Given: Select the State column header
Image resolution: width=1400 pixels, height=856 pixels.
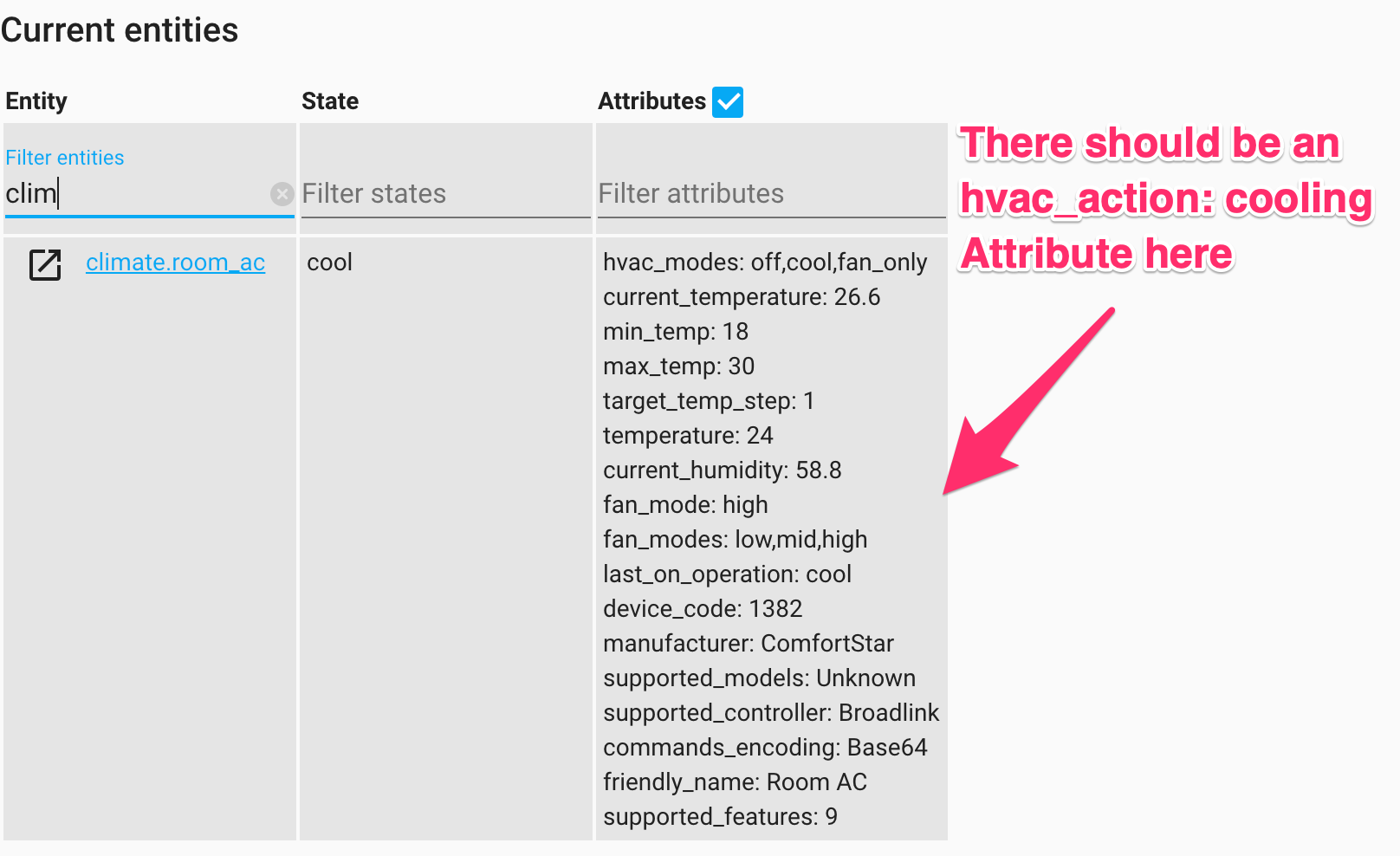Looking at the screenshot, I should point(329,101).
